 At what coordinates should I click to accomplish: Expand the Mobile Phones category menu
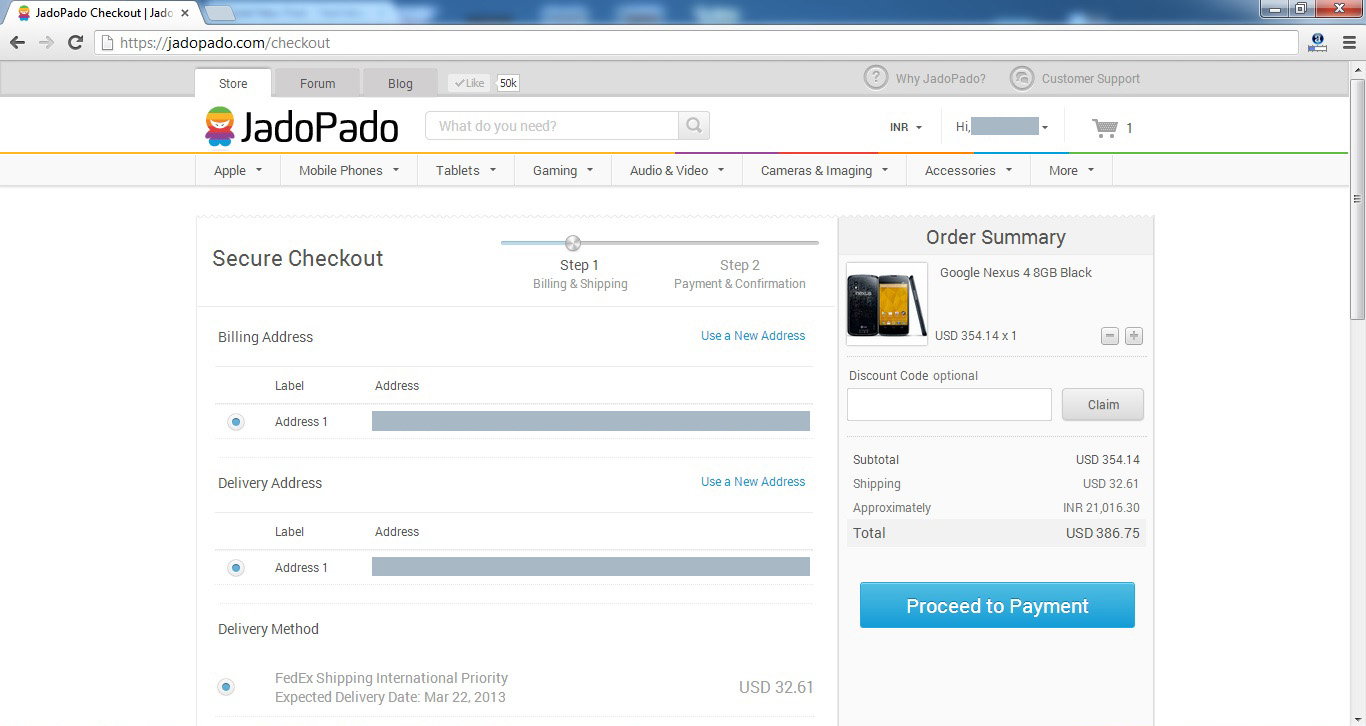coord(349,170)
